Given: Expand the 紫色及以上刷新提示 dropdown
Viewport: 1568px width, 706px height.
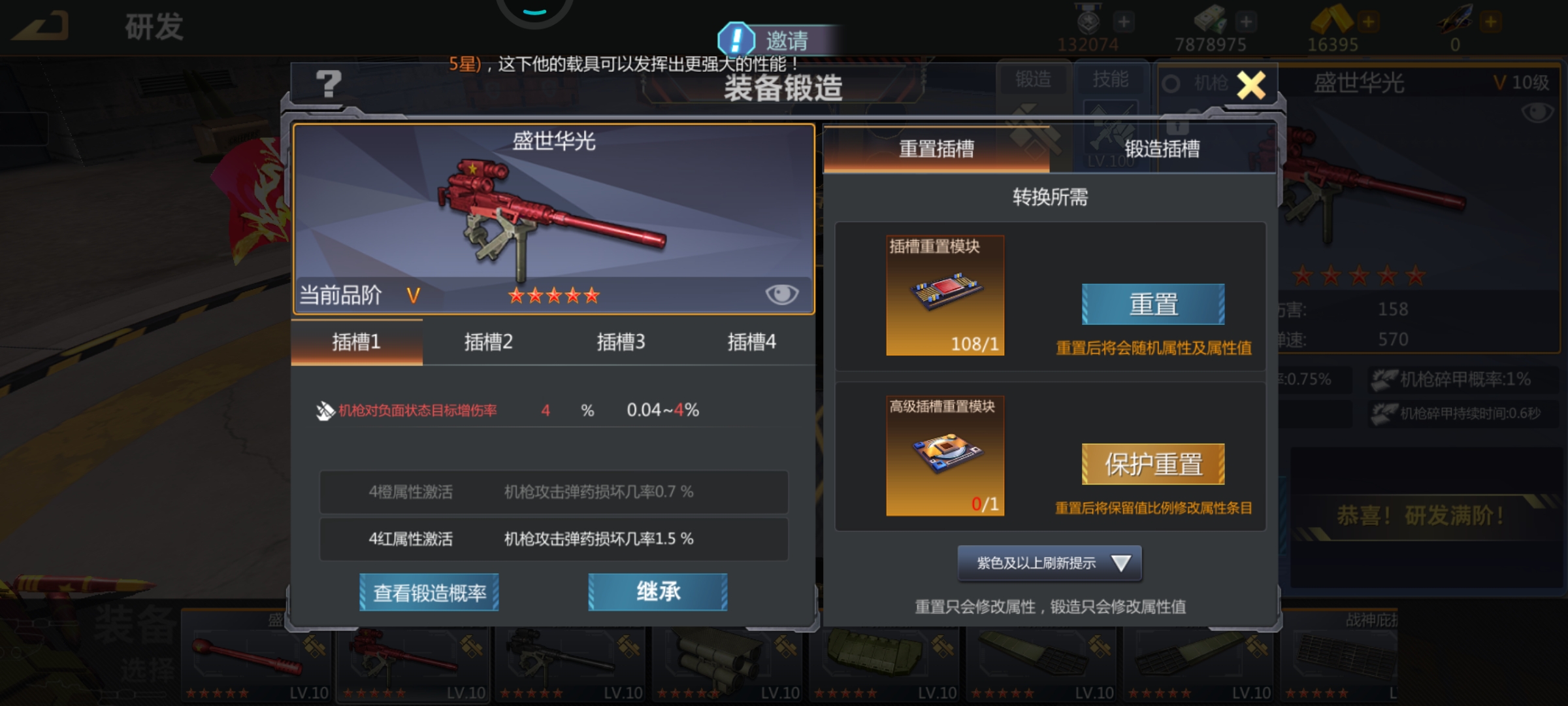Looking at the screenshot, I should click(x=1049, y=563).
